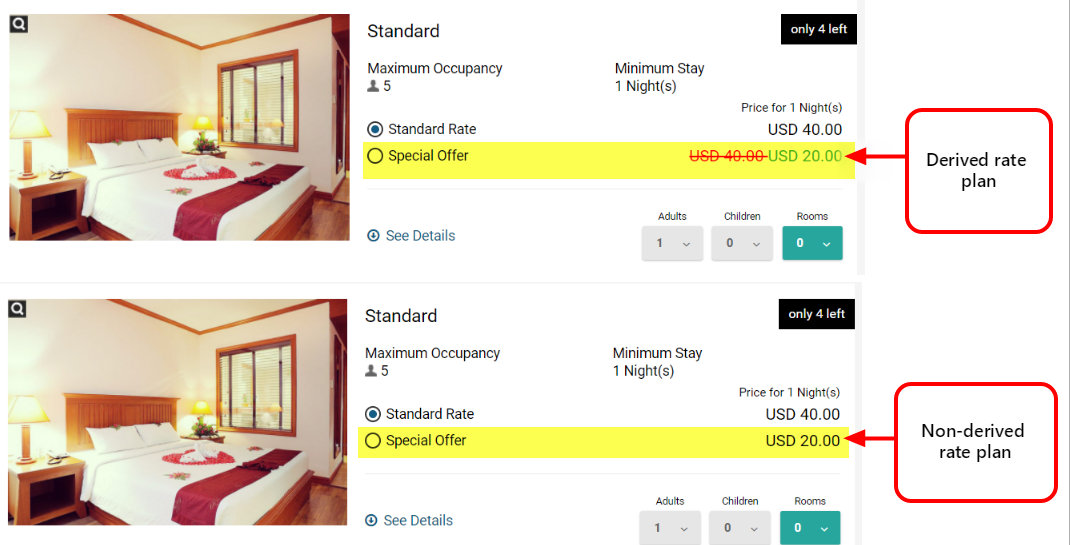Select Standard Rate in bottom room listing
Image resolution: width=1070 pixels, height=545 pixels.
(x=373, y=414)
